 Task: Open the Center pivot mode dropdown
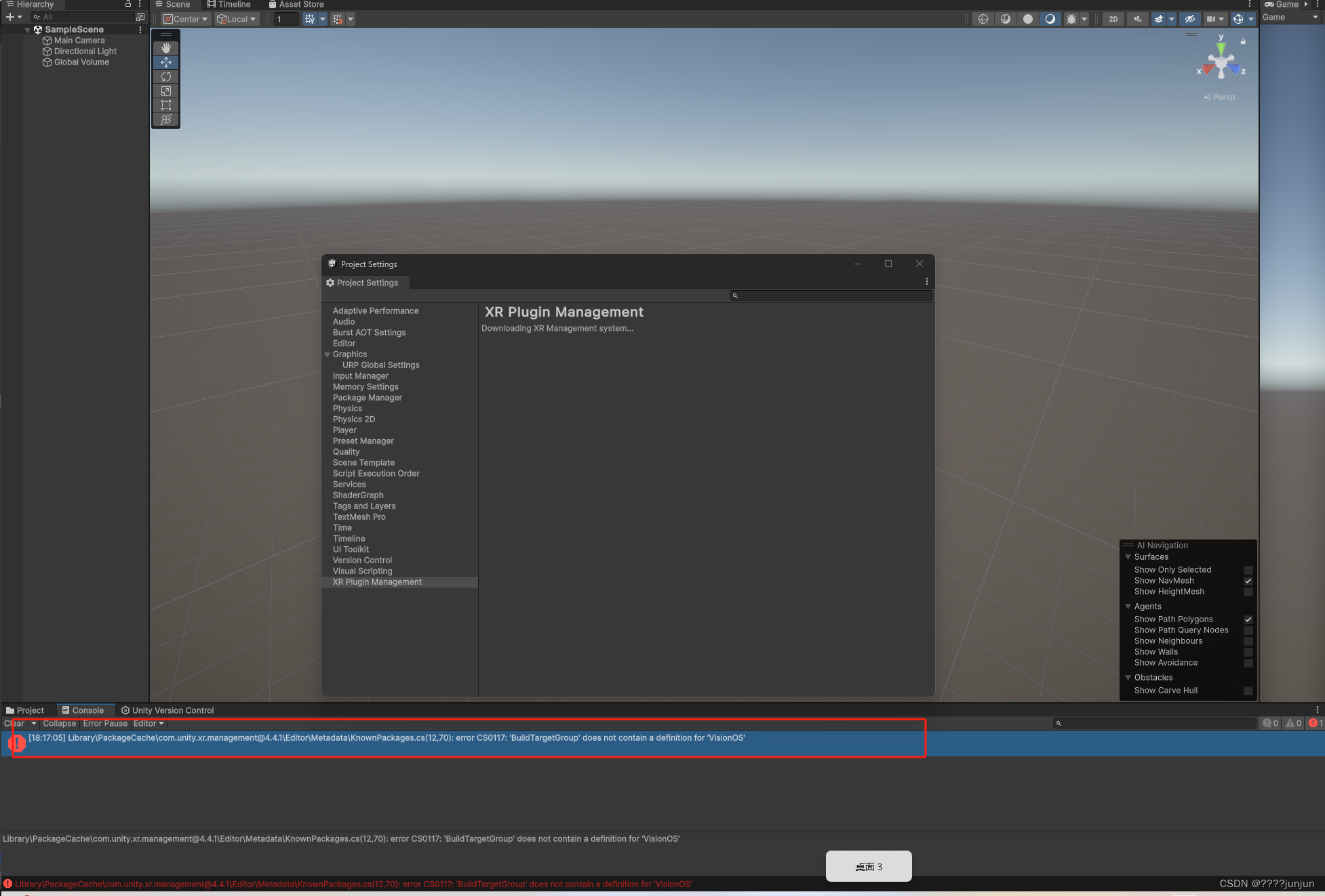point(185,19)
